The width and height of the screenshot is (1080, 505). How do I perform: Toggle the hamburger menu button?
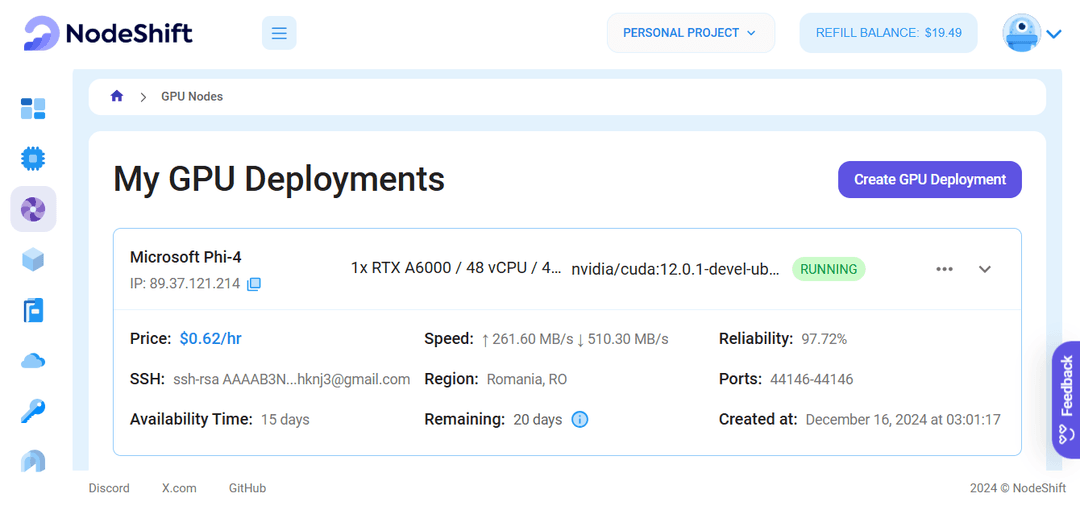coord(279,33)
